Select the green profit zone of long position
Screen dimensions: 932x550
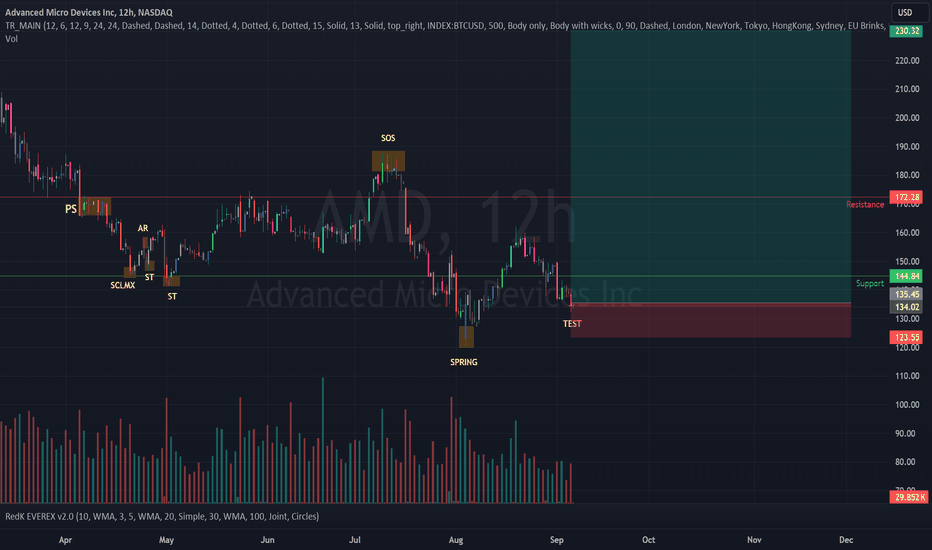point(711,166)
